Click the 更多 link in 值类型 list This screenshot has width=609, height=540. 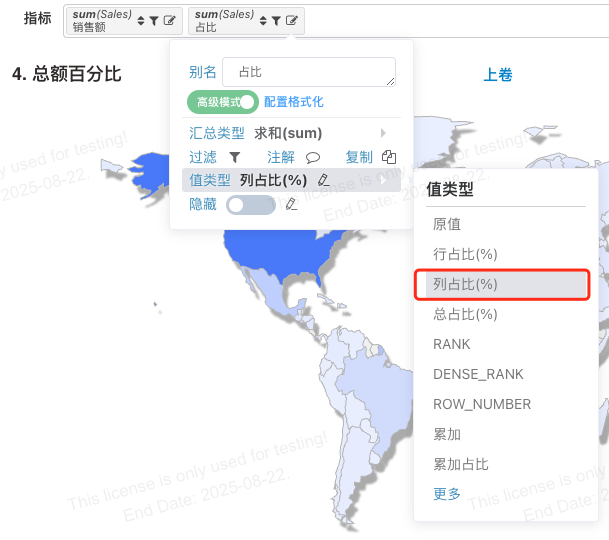coord(447,494)
